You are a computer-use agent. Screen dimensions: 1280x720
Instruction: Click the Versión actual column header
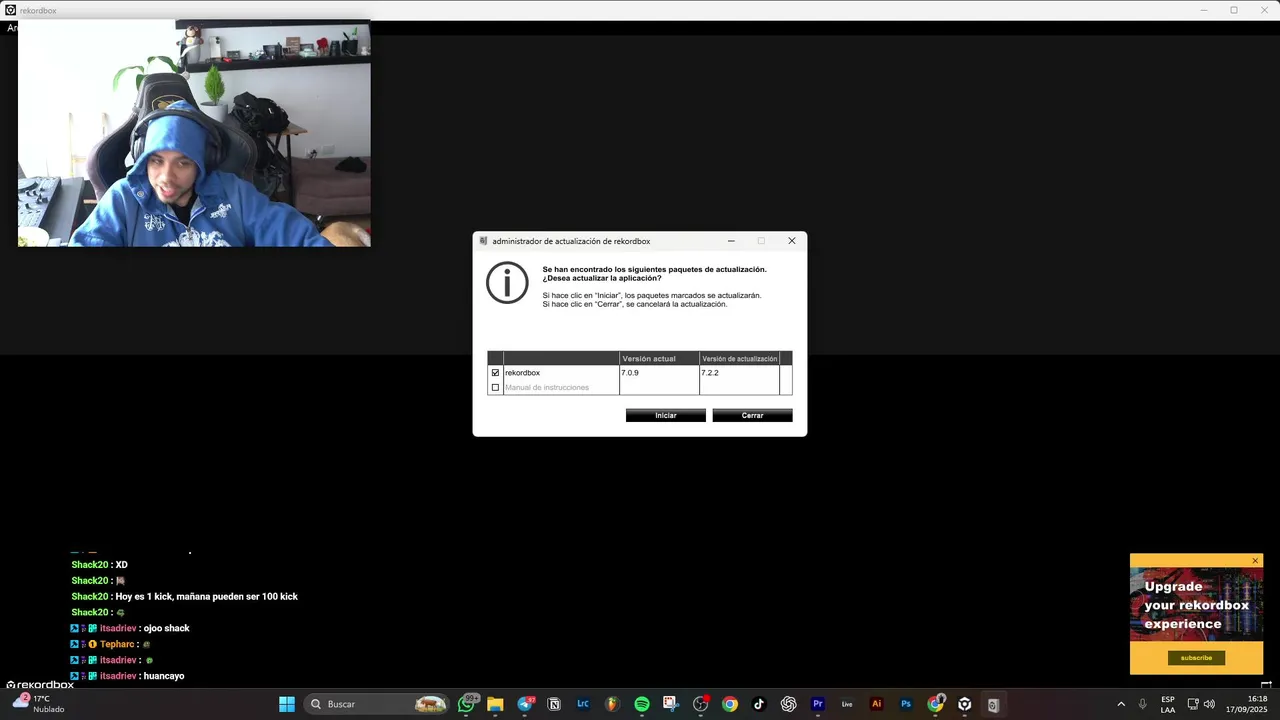659,358
